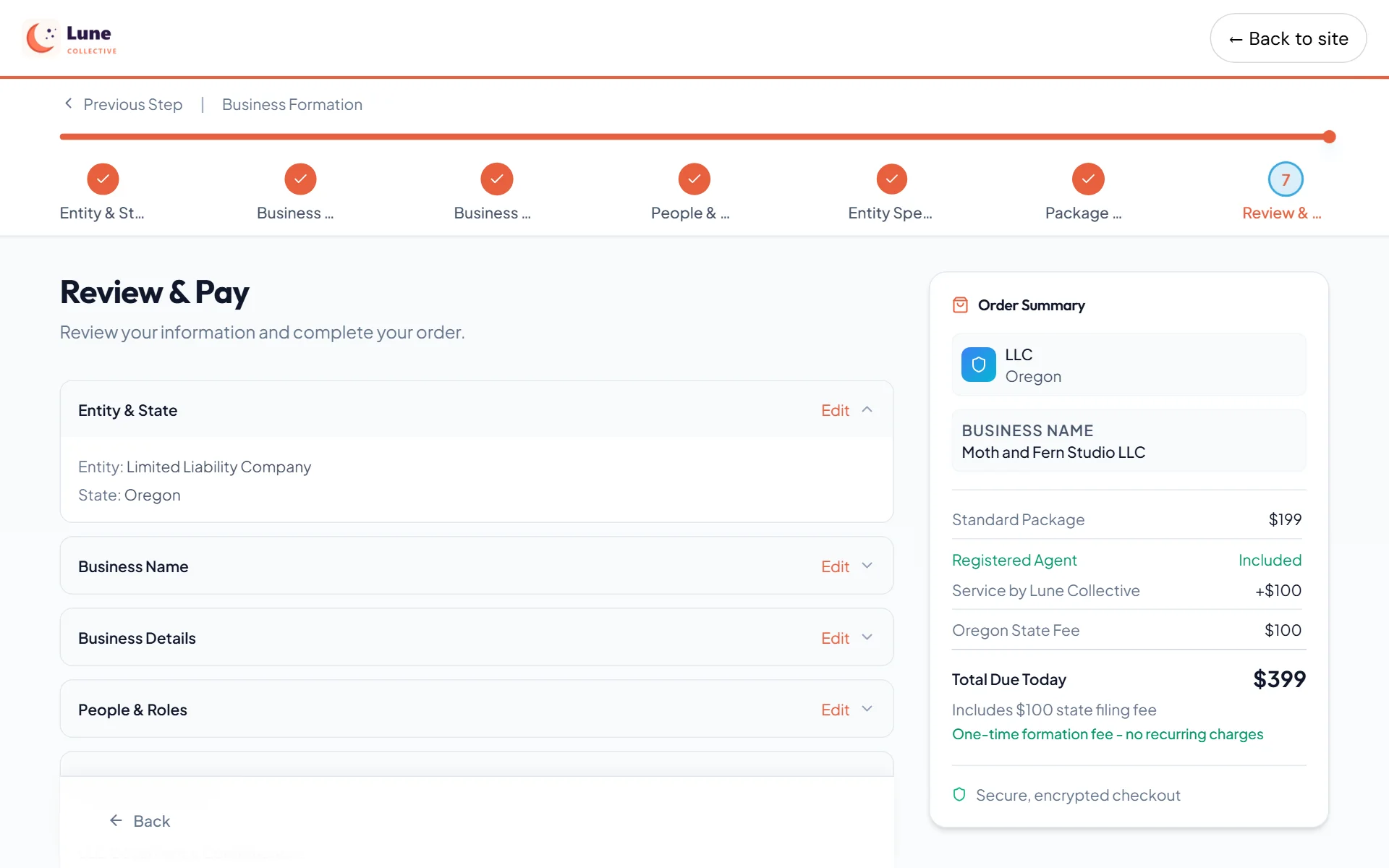Click the progress bar end handle
The width and height of the screenshot is (1389, 868).
click(1329, 137)
